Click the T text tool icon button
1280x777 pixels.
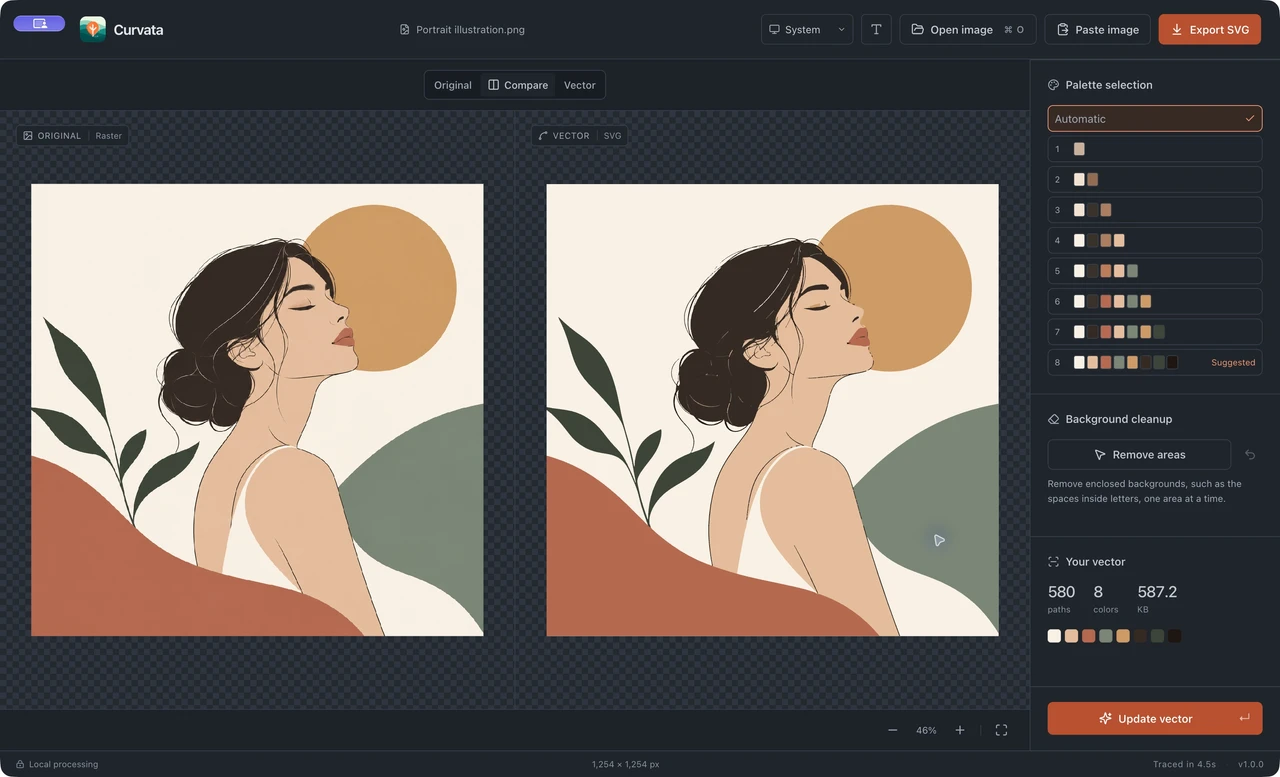pyautogui.click(x=876, y=29)
